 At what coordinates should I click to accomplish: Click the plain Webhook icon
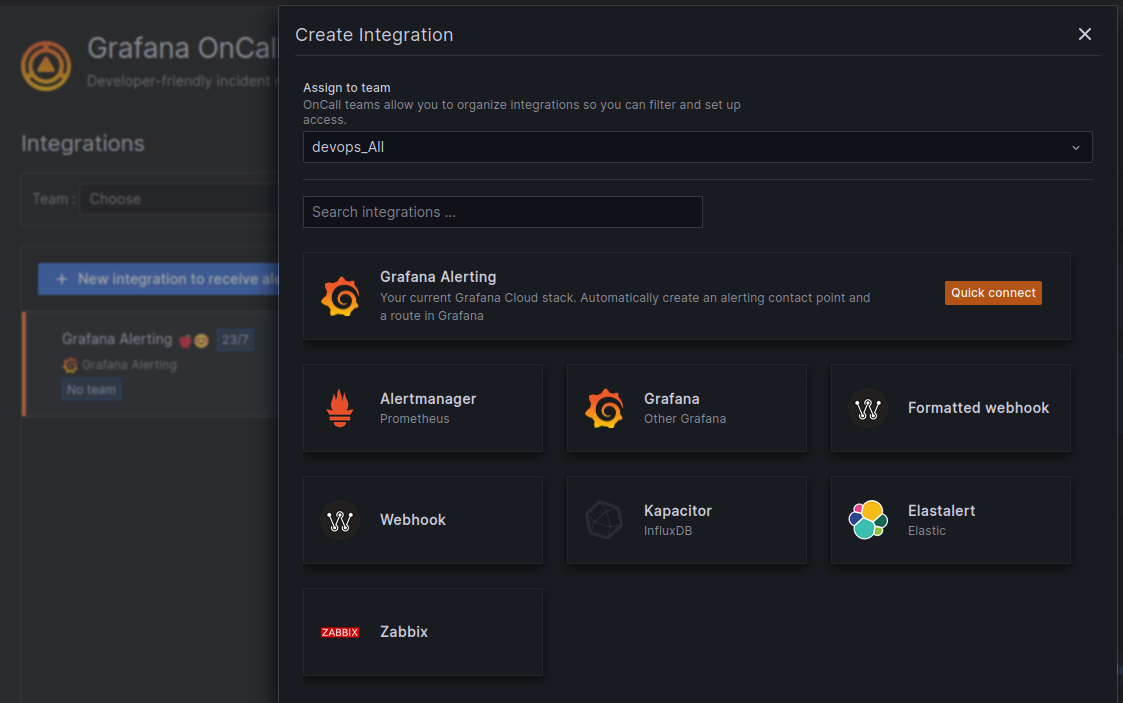[x=339, y=520]
